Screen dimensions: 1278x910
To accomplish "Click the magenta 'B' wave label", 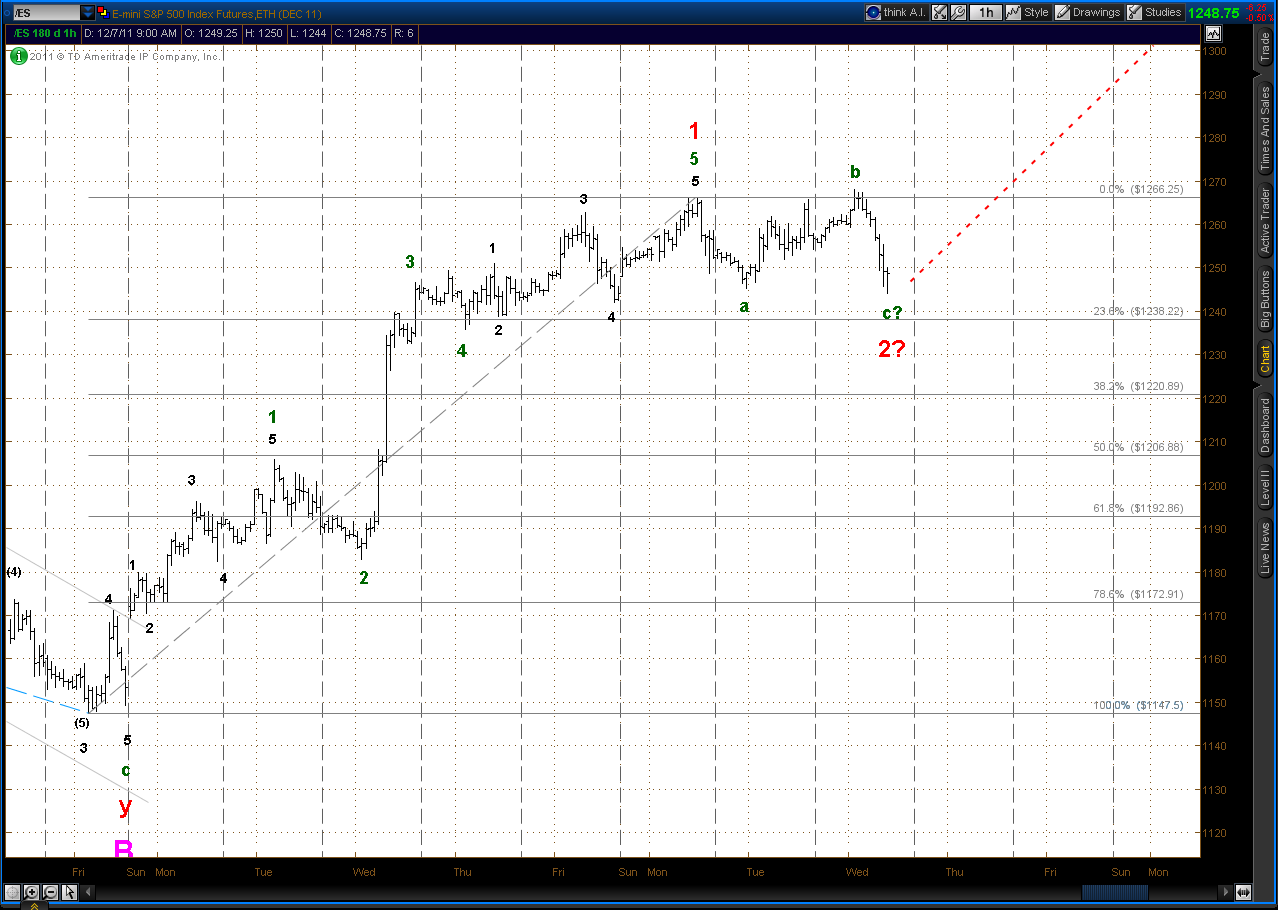I will click(123, 849).
